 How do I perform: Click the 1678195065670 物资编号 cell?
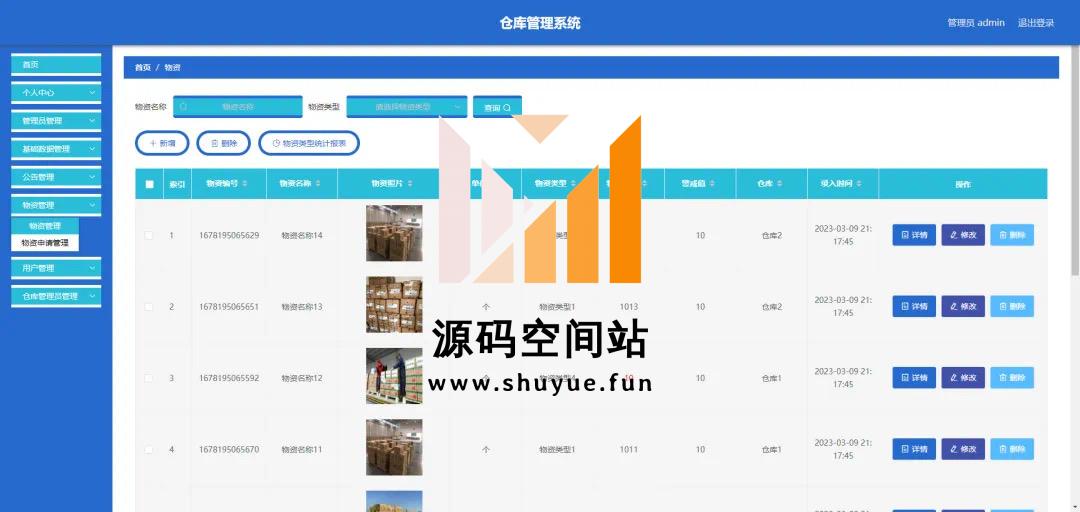tap(229, 449)
